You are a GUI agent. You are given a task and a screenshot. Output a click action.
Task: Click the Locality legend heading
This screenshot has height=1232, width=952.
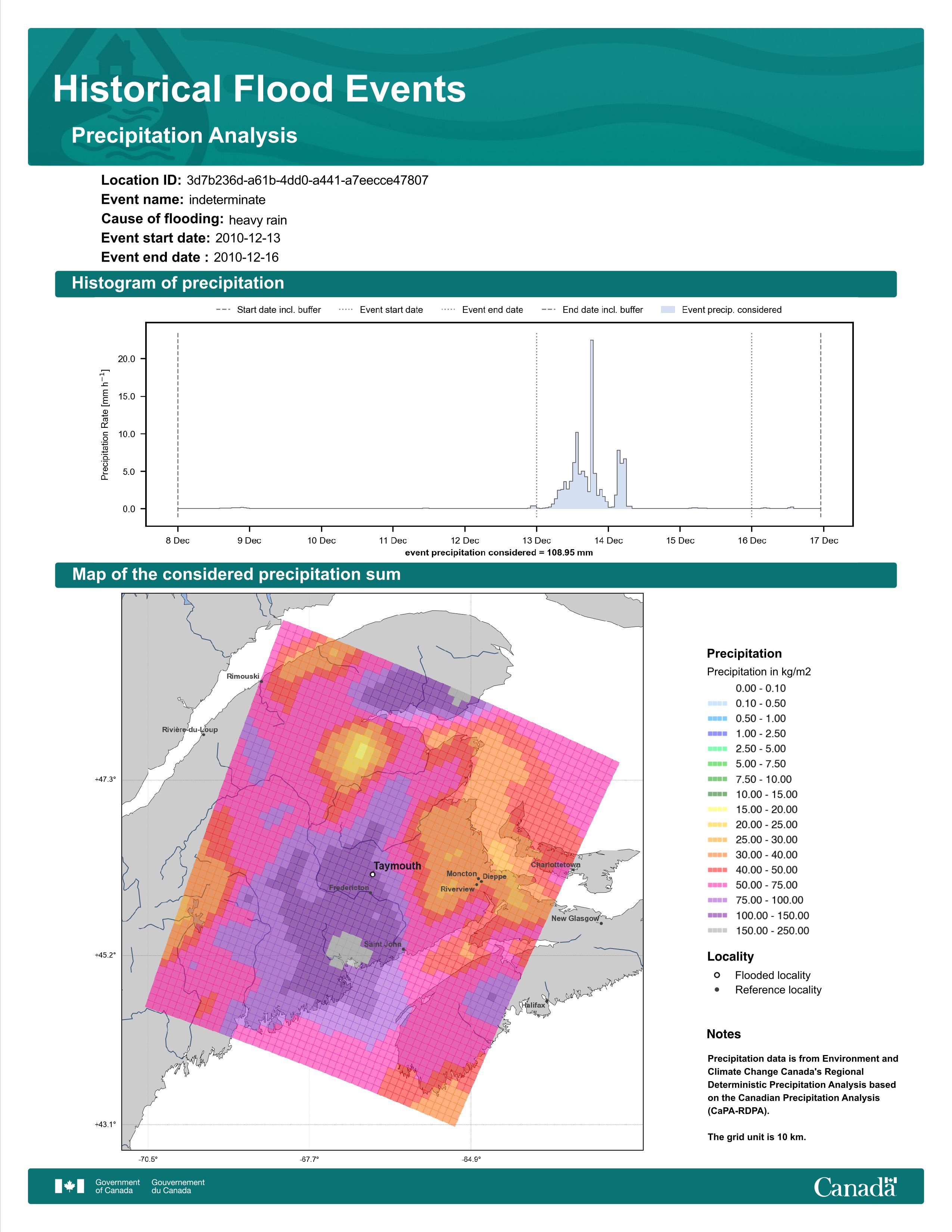click(730, 956)
